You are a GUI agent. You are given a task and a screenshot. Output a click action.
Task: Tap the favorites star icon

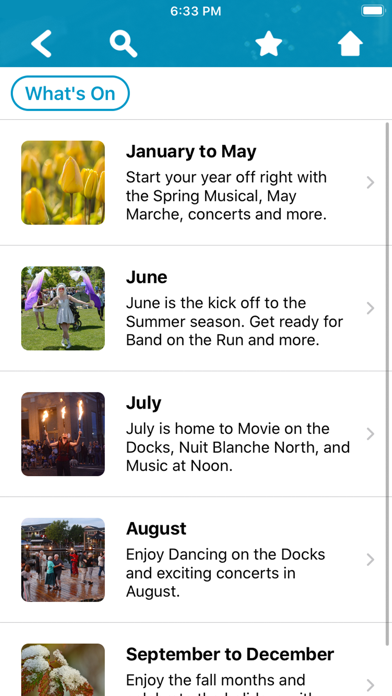(269, 44)
